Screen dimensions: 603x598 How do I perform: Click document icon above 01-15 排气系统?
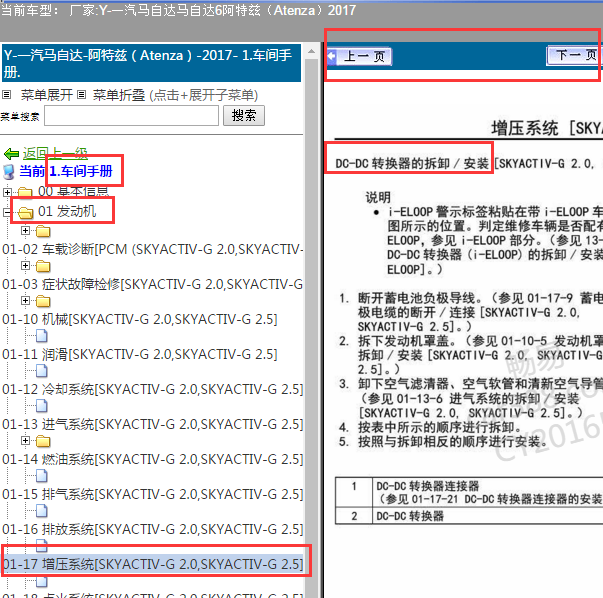point(42,476)
